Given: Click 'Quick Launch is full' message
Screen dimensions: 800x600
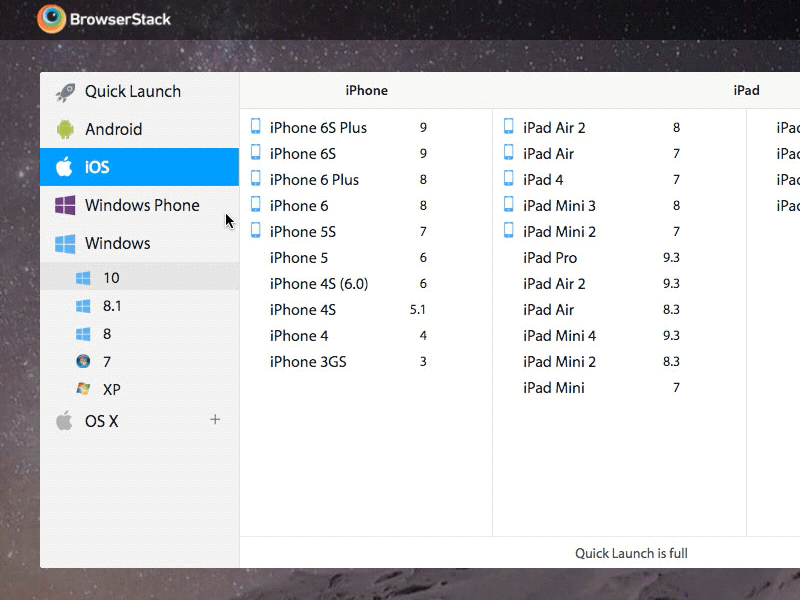Looking at the screenshot, I should tap(631, 553).
